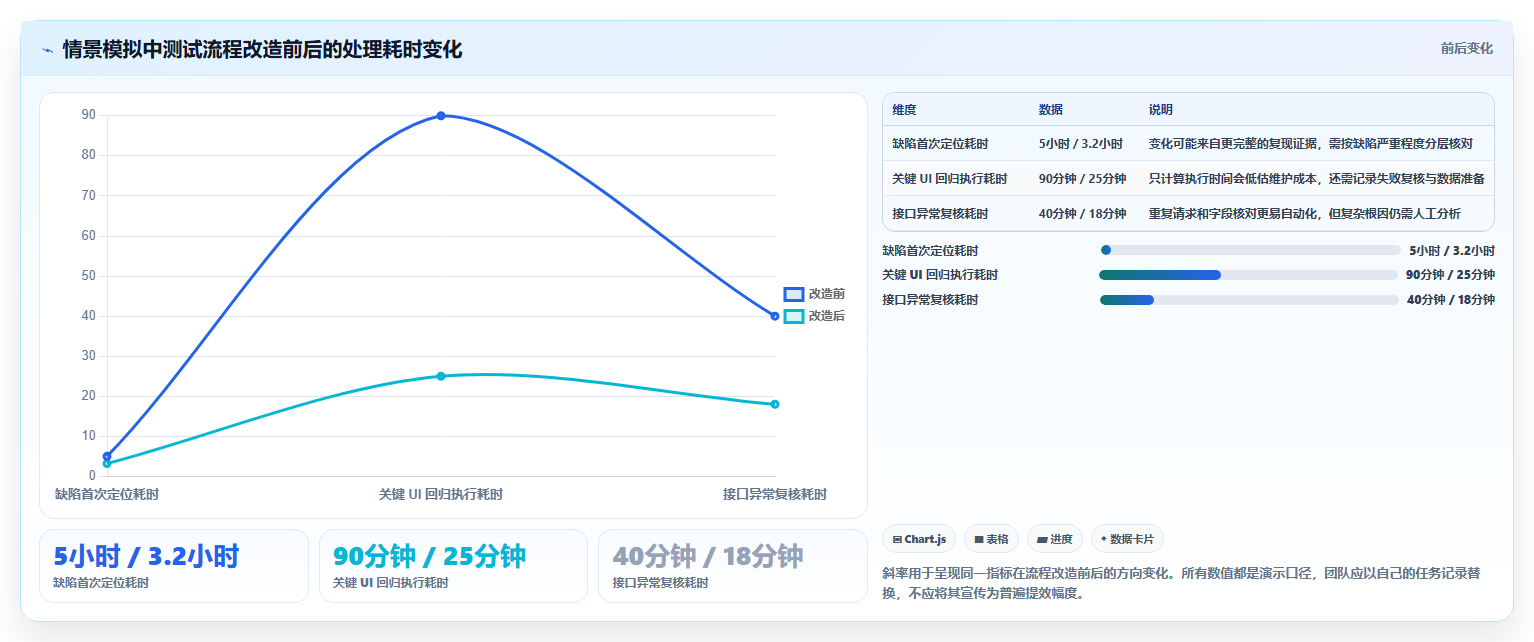Image resolution: width=1534 pixels, height=642 pixels.
Task: Click the 改造后 end point at 18
Action: pos(775,404)
